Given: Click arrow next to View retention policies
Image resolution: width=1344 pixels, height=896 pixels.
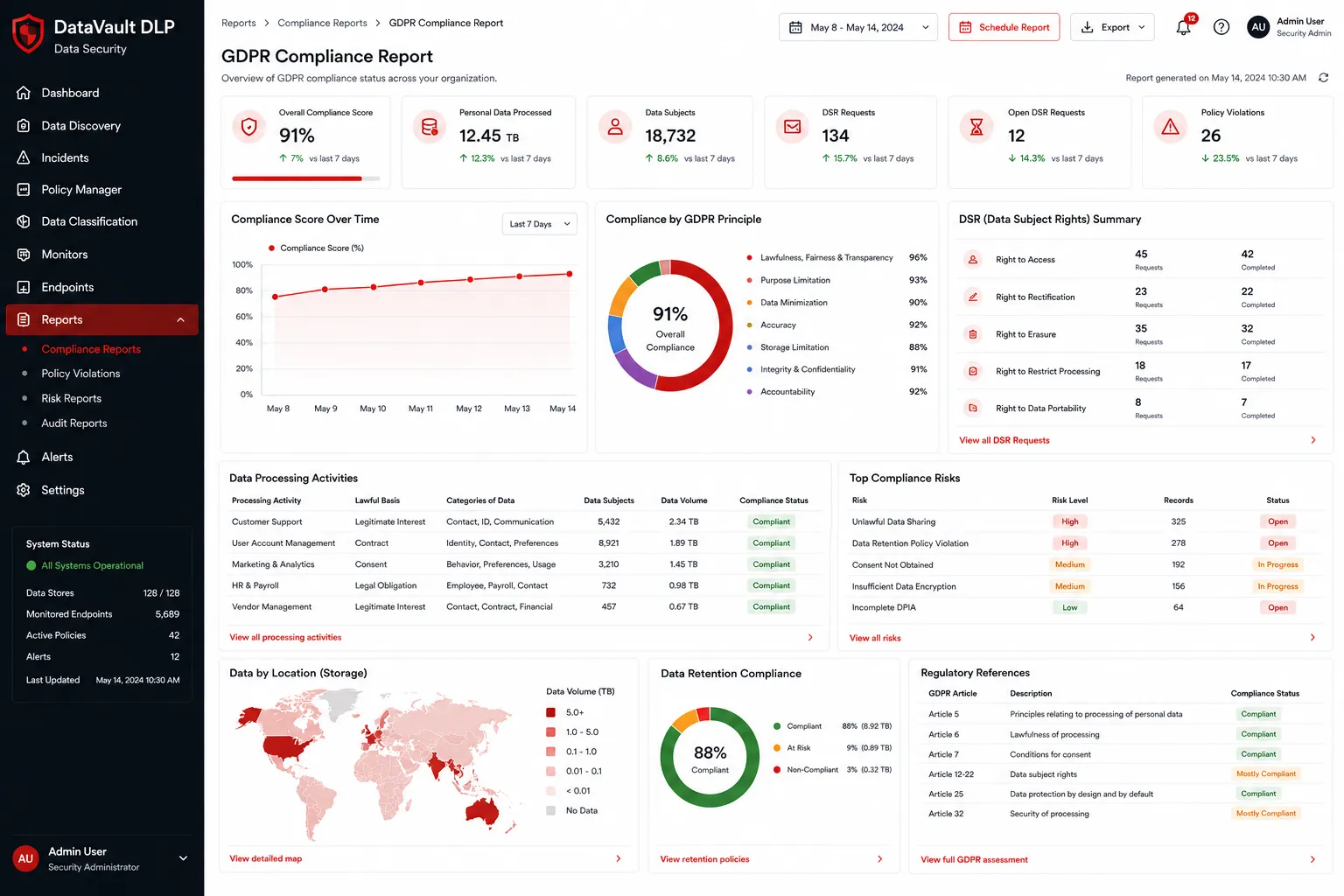Looking at the screenshot, I should (879, 859).
